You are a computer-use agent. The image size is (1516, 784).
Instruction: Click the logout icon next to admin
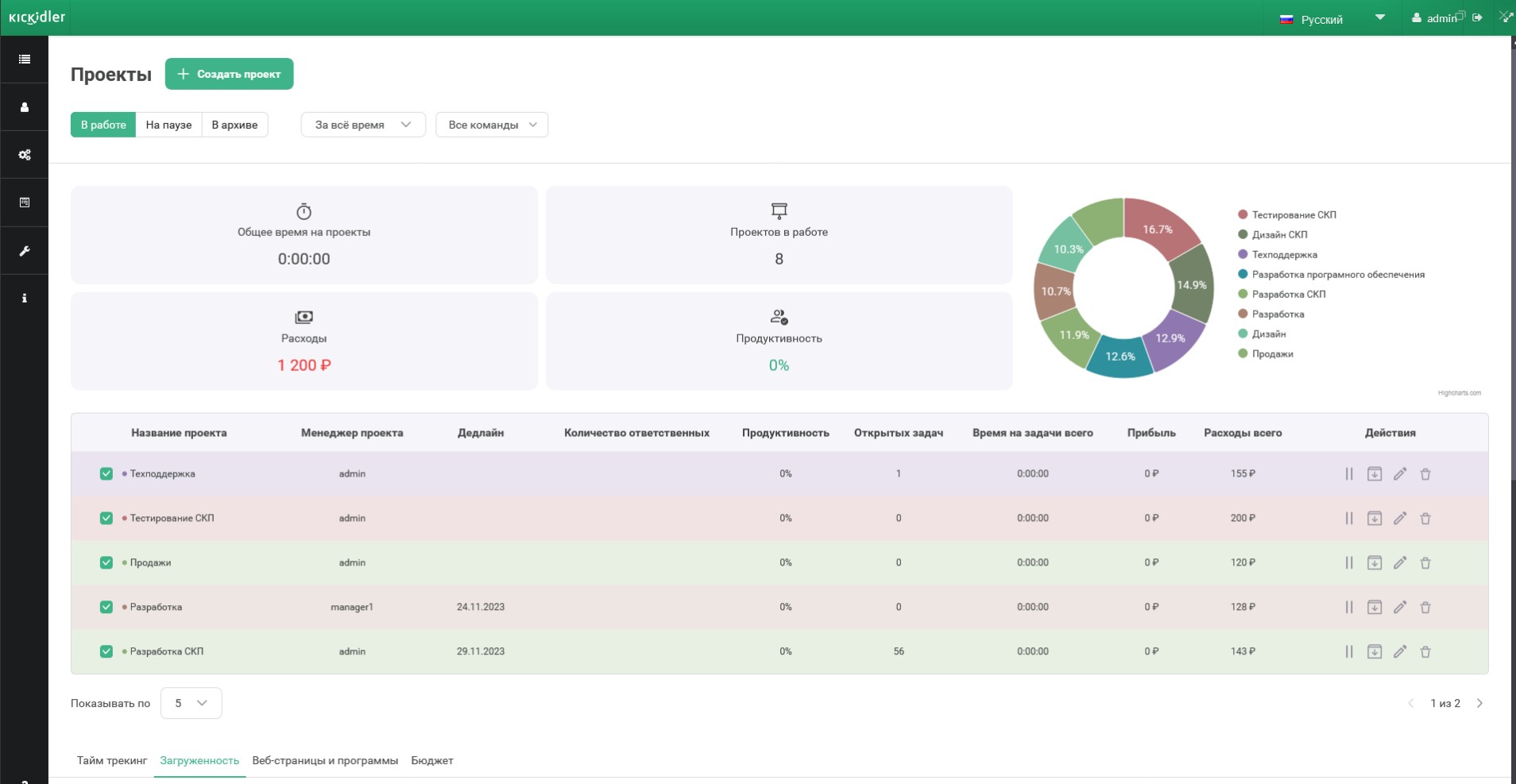pyautogui.click(x=1477, y=17)
